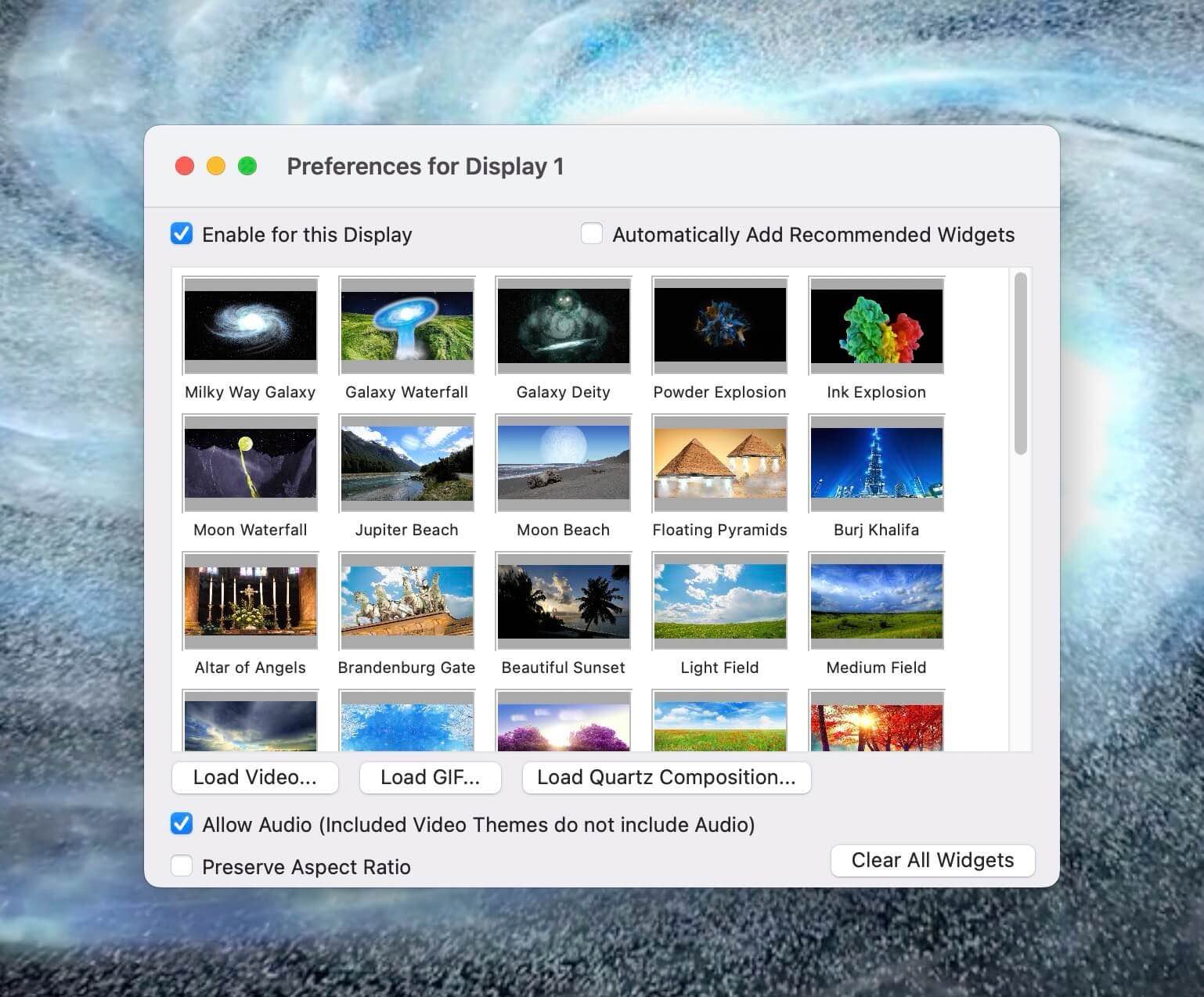Enable Automatically Add Recommended Widgets

591,233
